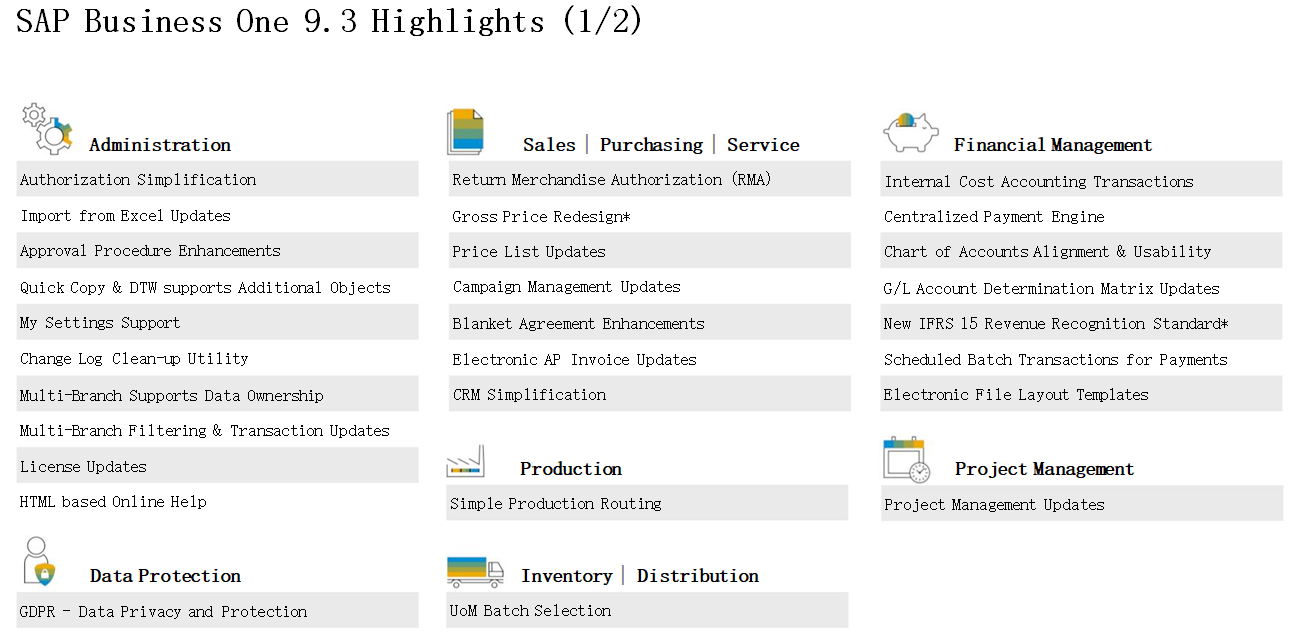Image resolution: width=1312 pixels, height=641 pixels.
Task: Open HTML based Online Help entry
Action: pyautogui.click(x=112, y=502)
